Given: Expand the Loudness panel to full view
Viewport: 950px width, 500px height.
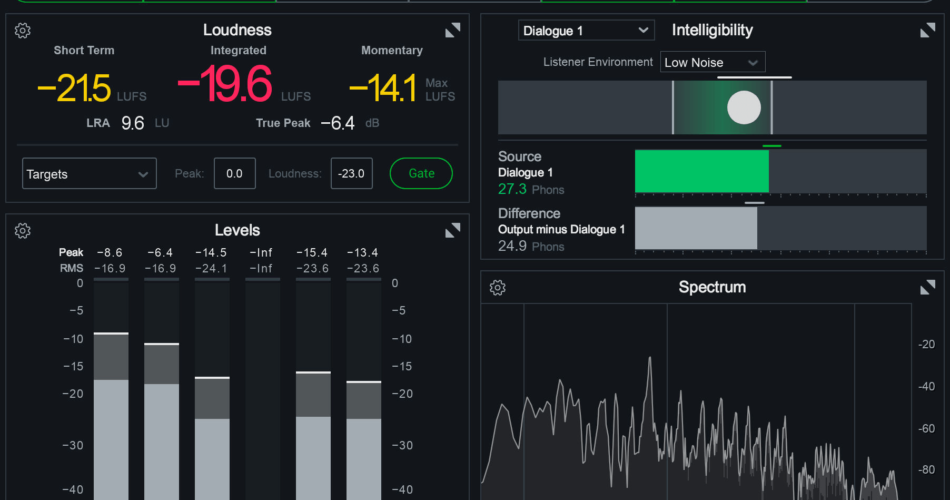Looking at the screenshot, I should click(x=453, y=30).
